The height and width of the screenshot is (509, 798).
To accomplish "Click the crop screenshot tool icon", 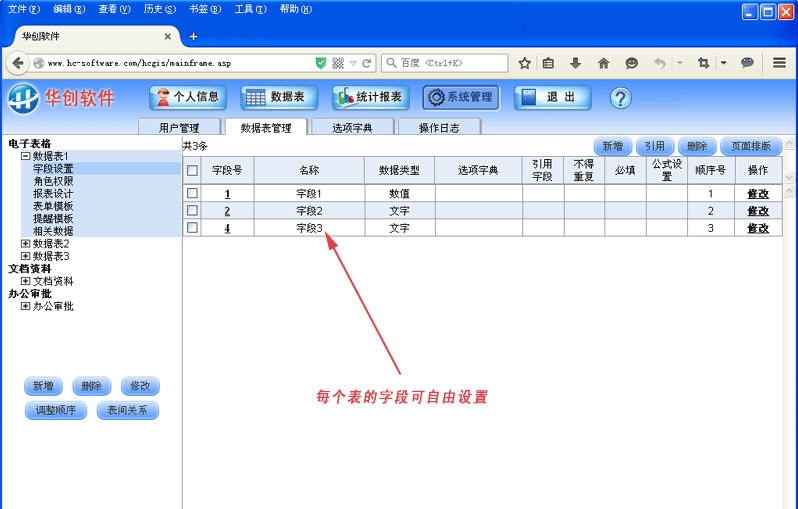I will point(703,63).
